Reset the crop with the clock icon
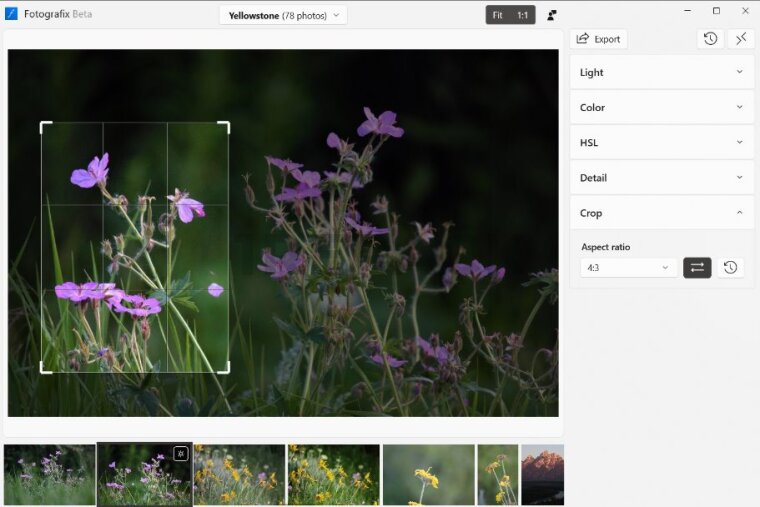This screenshot has width=760, height=507. (x=731, y=267)
